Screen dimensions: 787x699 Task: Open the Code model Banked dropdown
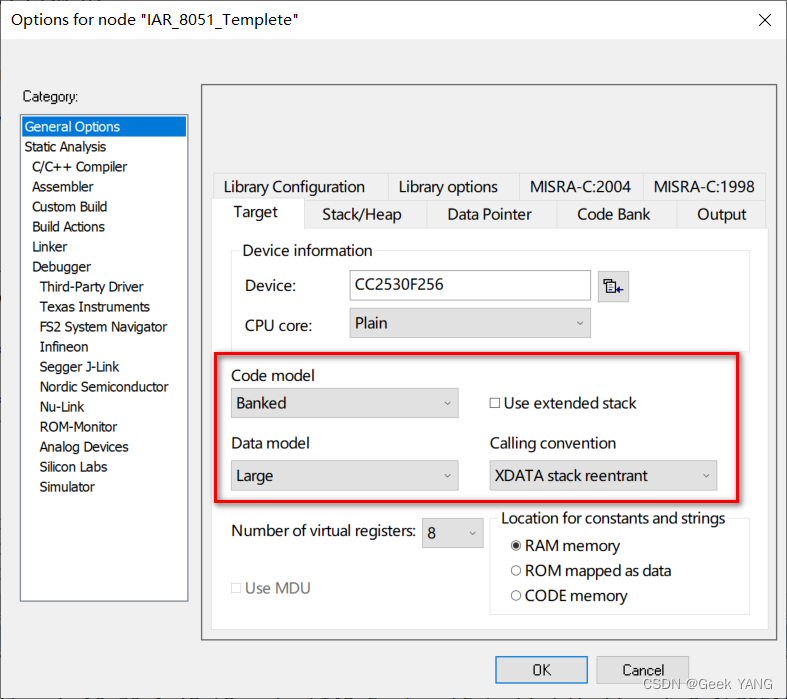(344, 403)
